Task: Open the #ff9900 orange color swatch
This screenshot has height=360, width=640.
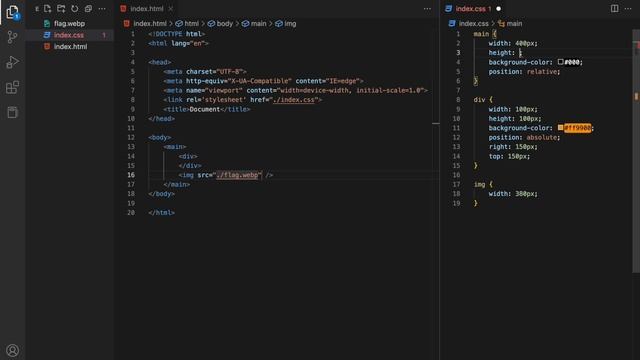Action: 560,128
